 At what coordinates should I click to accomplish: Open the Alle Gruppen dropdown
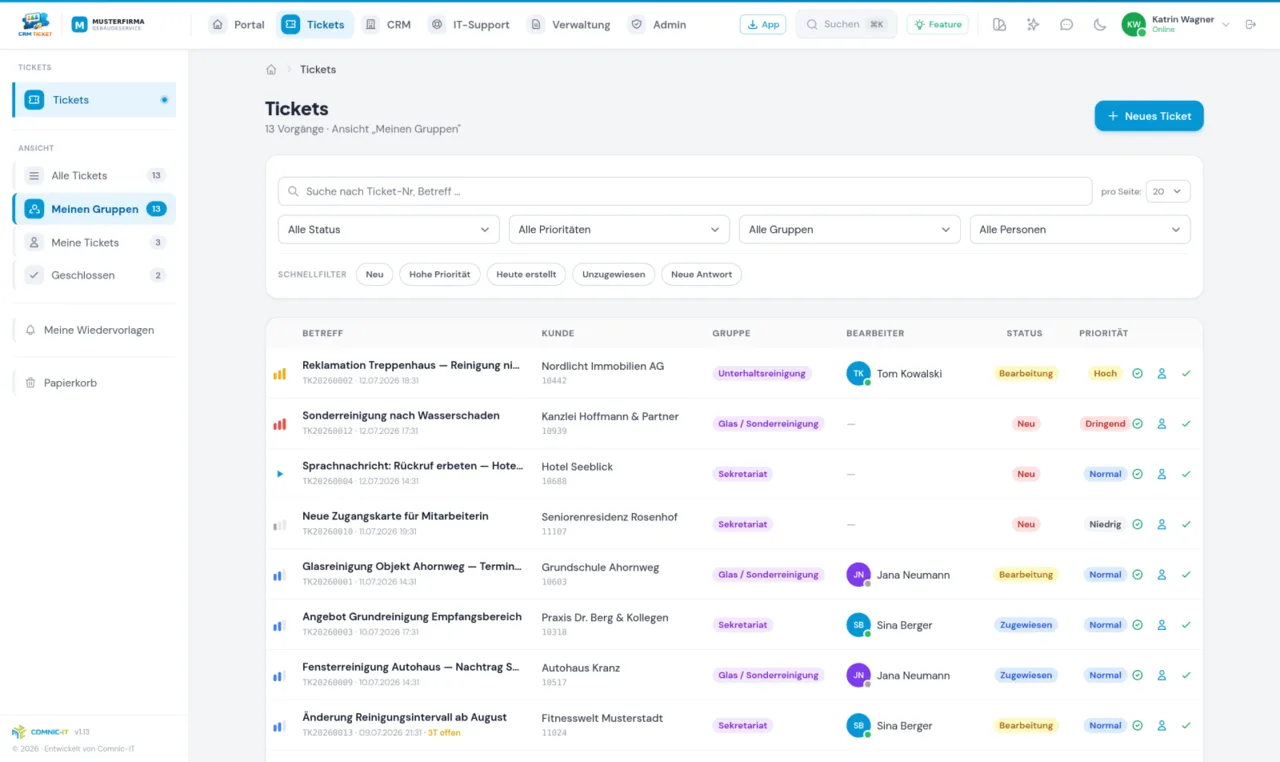849,229
